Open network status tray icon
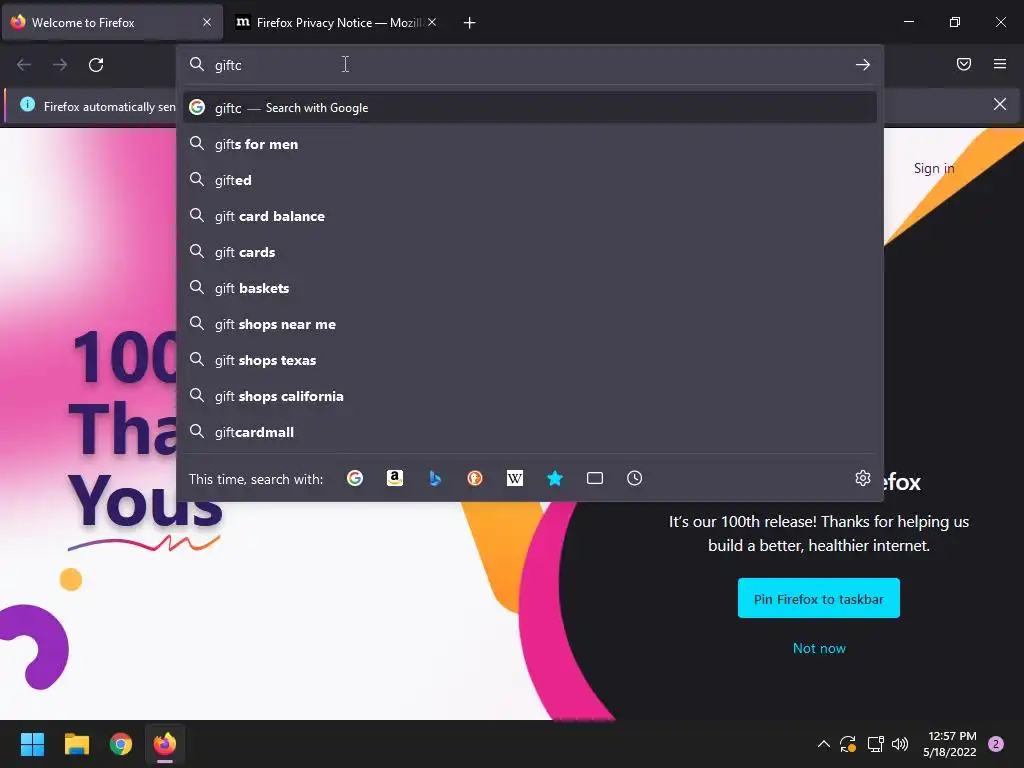The image size is (1024, 768). [x=875, y=744]
